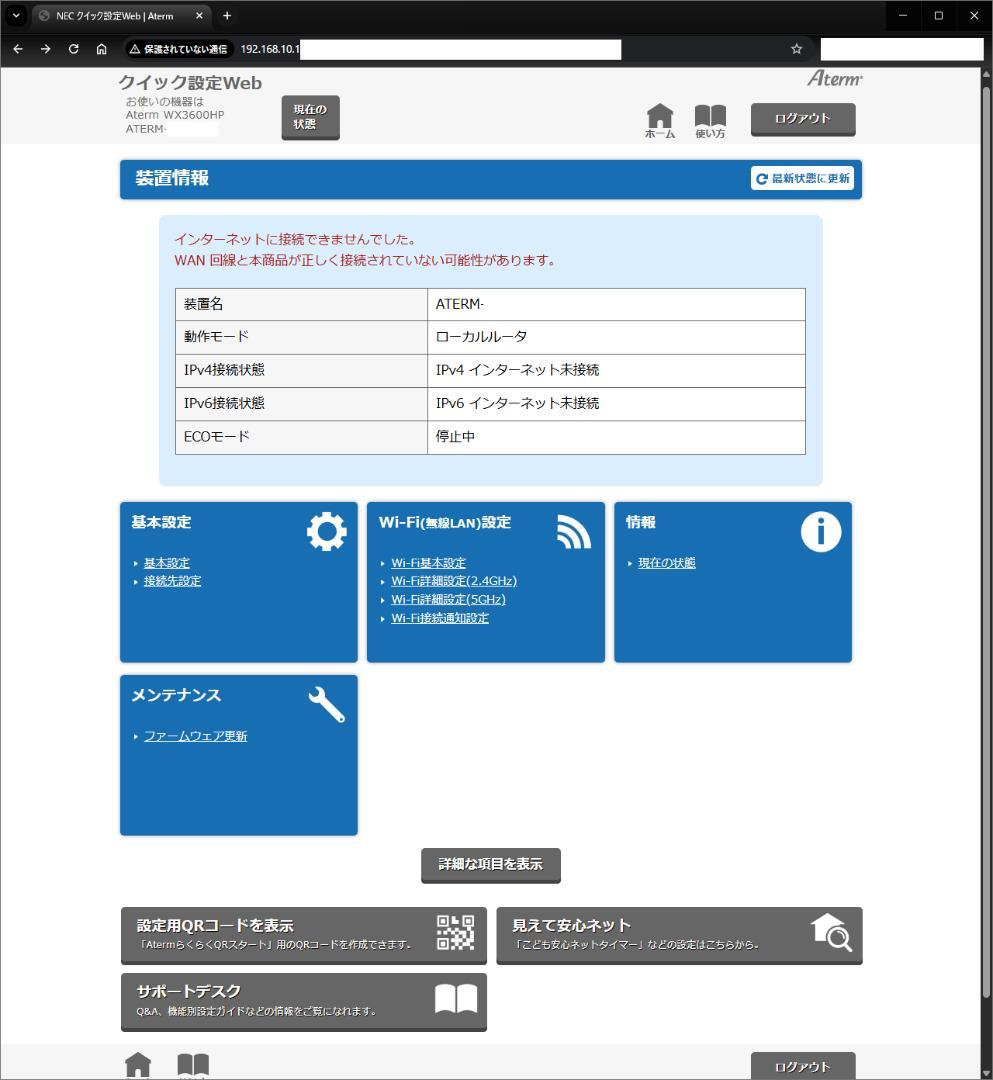Screen dimensions: 993x1080
Task: Click the クイック設定Web page title
Action: [190, 83]
